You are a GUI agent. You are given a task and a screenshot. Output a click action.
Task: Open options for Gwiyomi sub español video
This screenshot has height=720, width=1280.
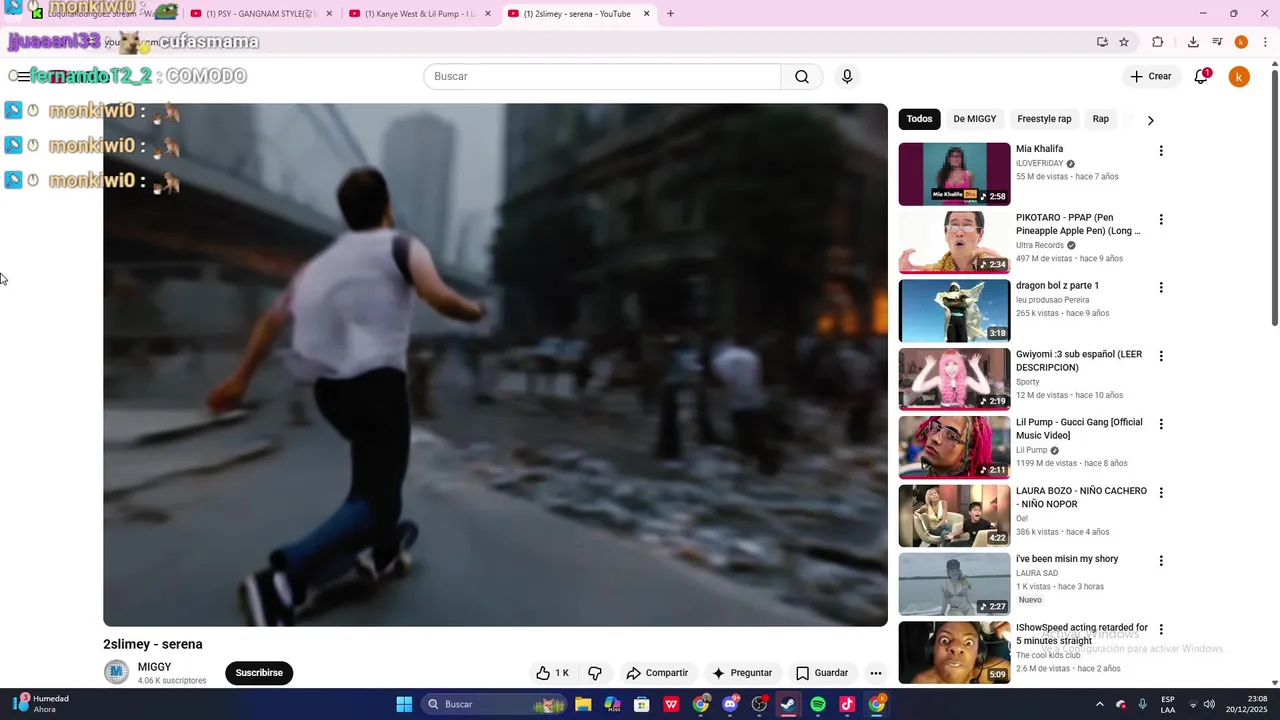pyautogui.click(x=1161, y=356)
